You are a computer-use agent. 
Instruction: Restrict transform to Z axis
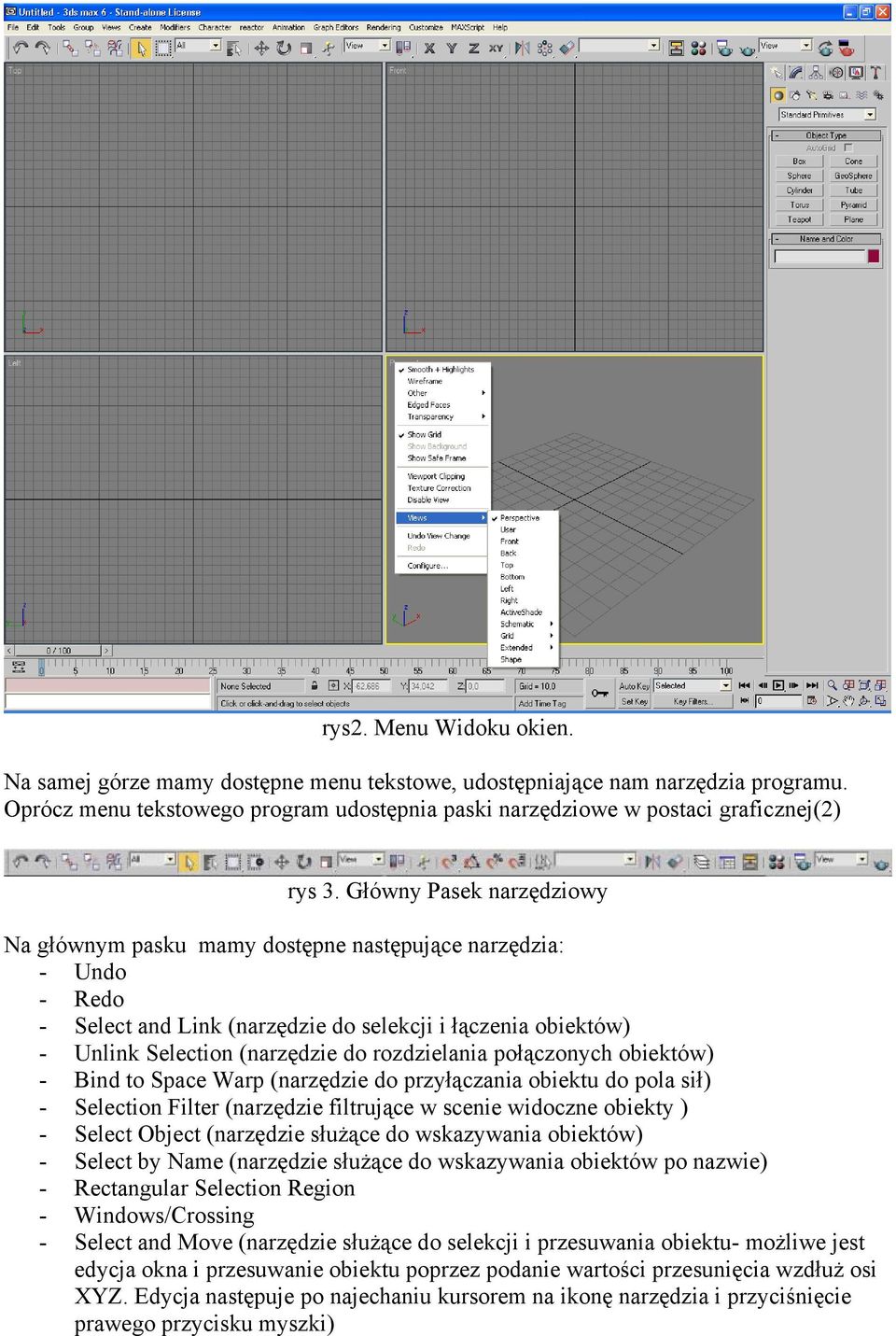[473, 47]
